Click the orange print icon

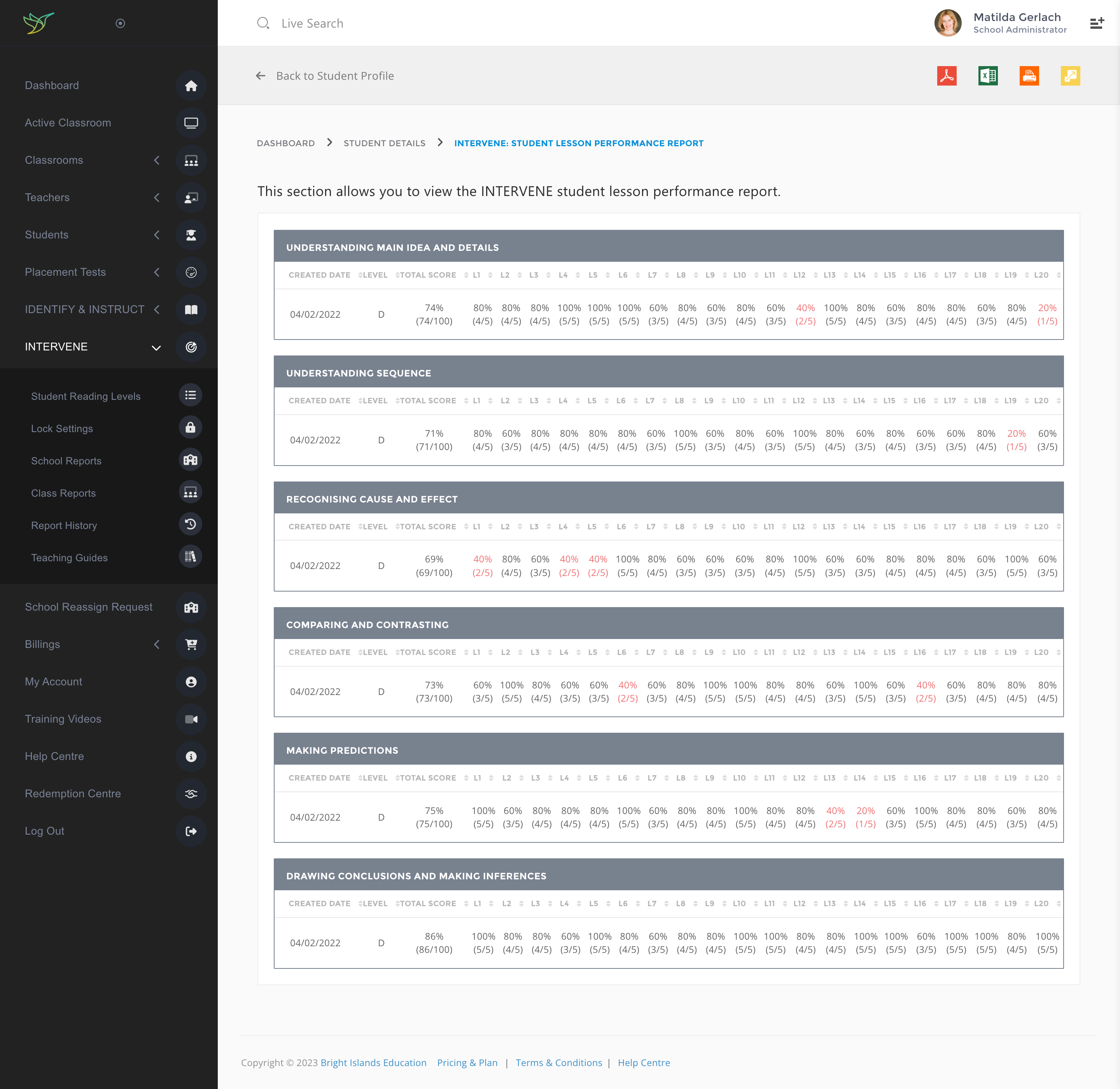tap(1029, 75)
